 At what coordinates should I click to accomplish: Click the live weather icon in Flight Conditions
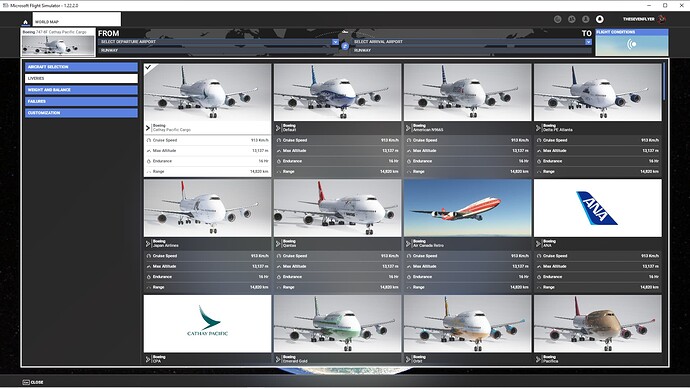pyautogui.click(x=632, y=44)
